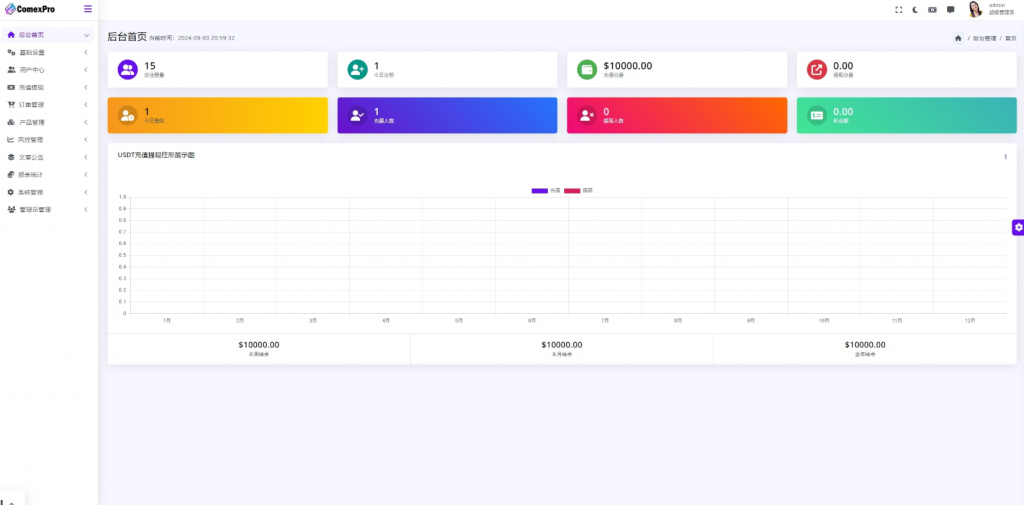Click the group icon beside 管理员管理
The image size is (1024, 505).
pos(11,210)
